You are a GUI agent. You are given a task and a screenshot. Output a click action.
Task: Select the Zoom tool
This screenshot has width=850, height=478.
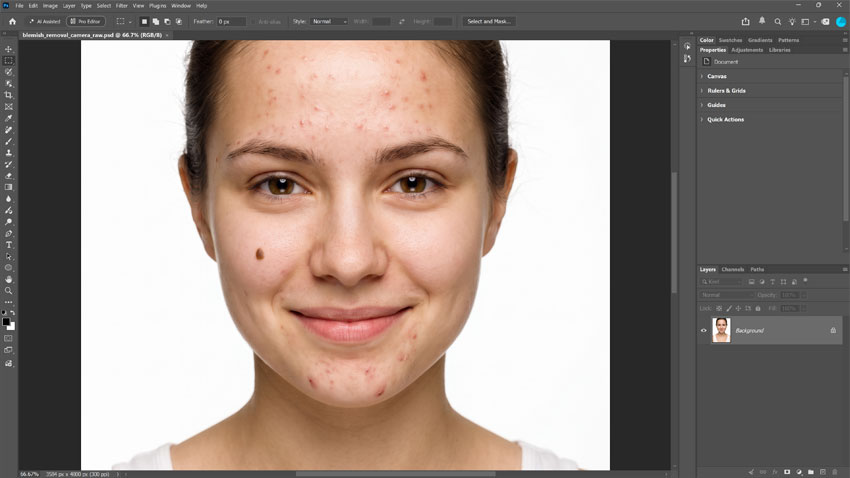(9, 290)
